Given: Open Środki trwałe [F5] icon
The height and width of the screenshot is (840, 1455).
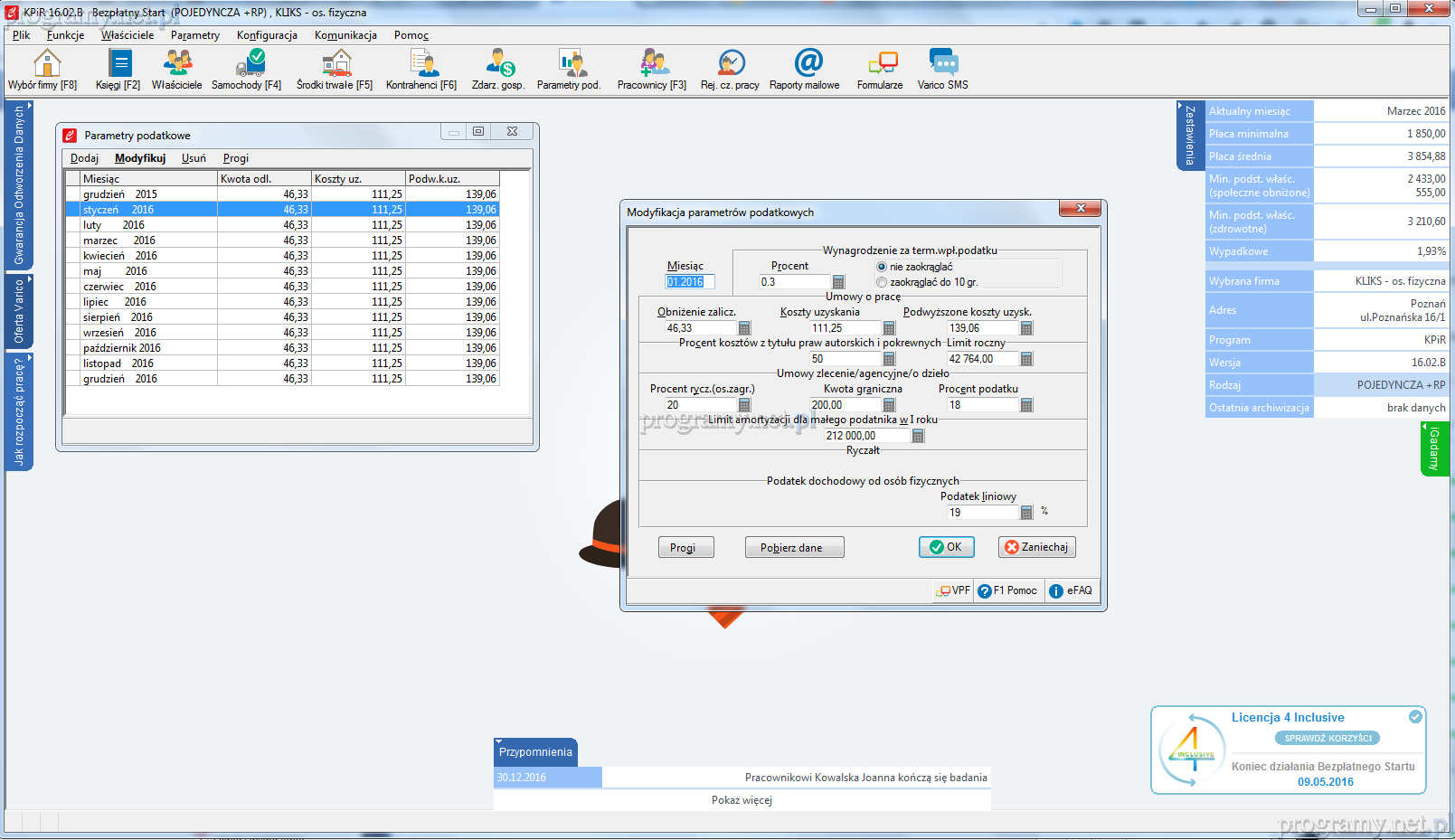Looking at the screenshot, I should (335, 64).
